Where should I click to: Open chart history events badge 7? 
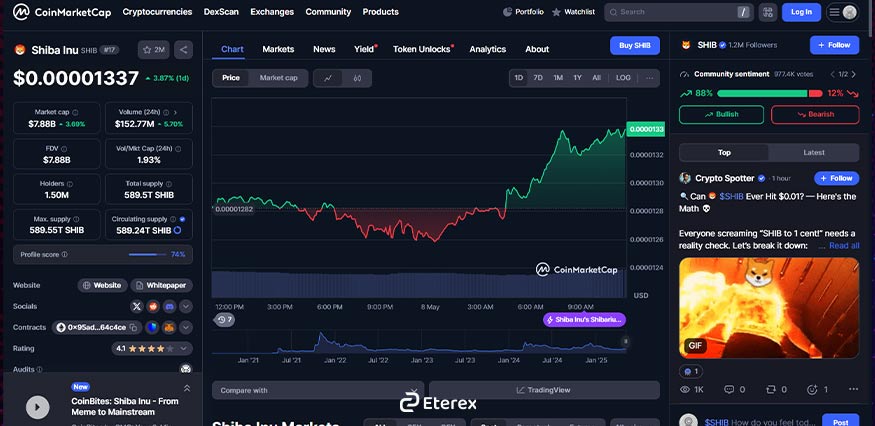pyautogui.click(x=224, y=320)
